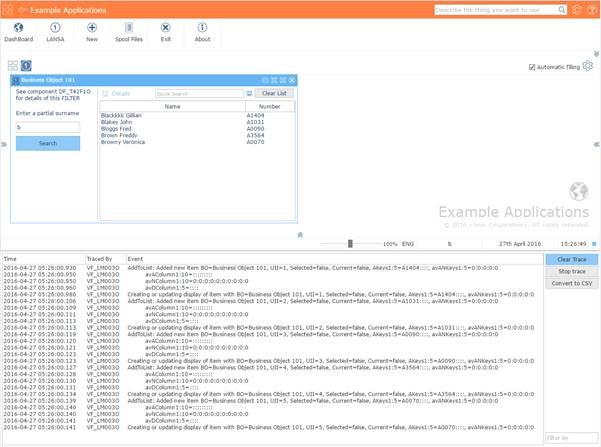This screenshot has width=601, height=447.
Task: Select the Browny Veronica row
Action: [x=197, y=142]
